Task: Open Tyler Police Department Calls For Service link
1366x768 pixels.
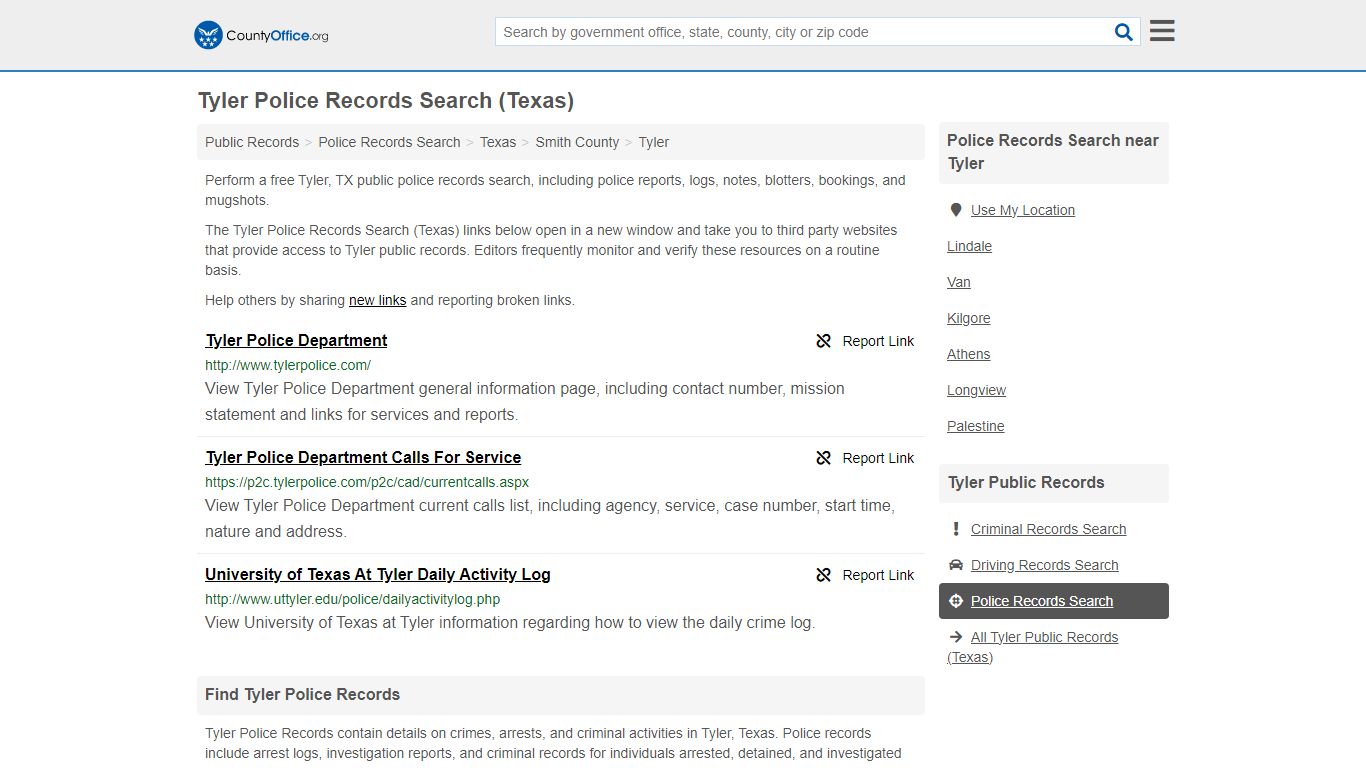Action: pos(363,457)
